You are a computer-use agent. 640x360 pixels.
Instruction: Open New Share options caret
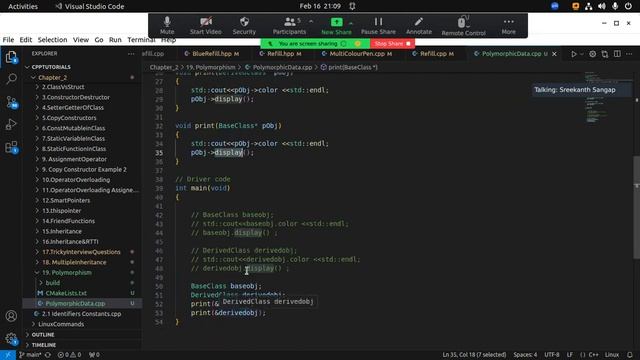(x=351, y=23)
